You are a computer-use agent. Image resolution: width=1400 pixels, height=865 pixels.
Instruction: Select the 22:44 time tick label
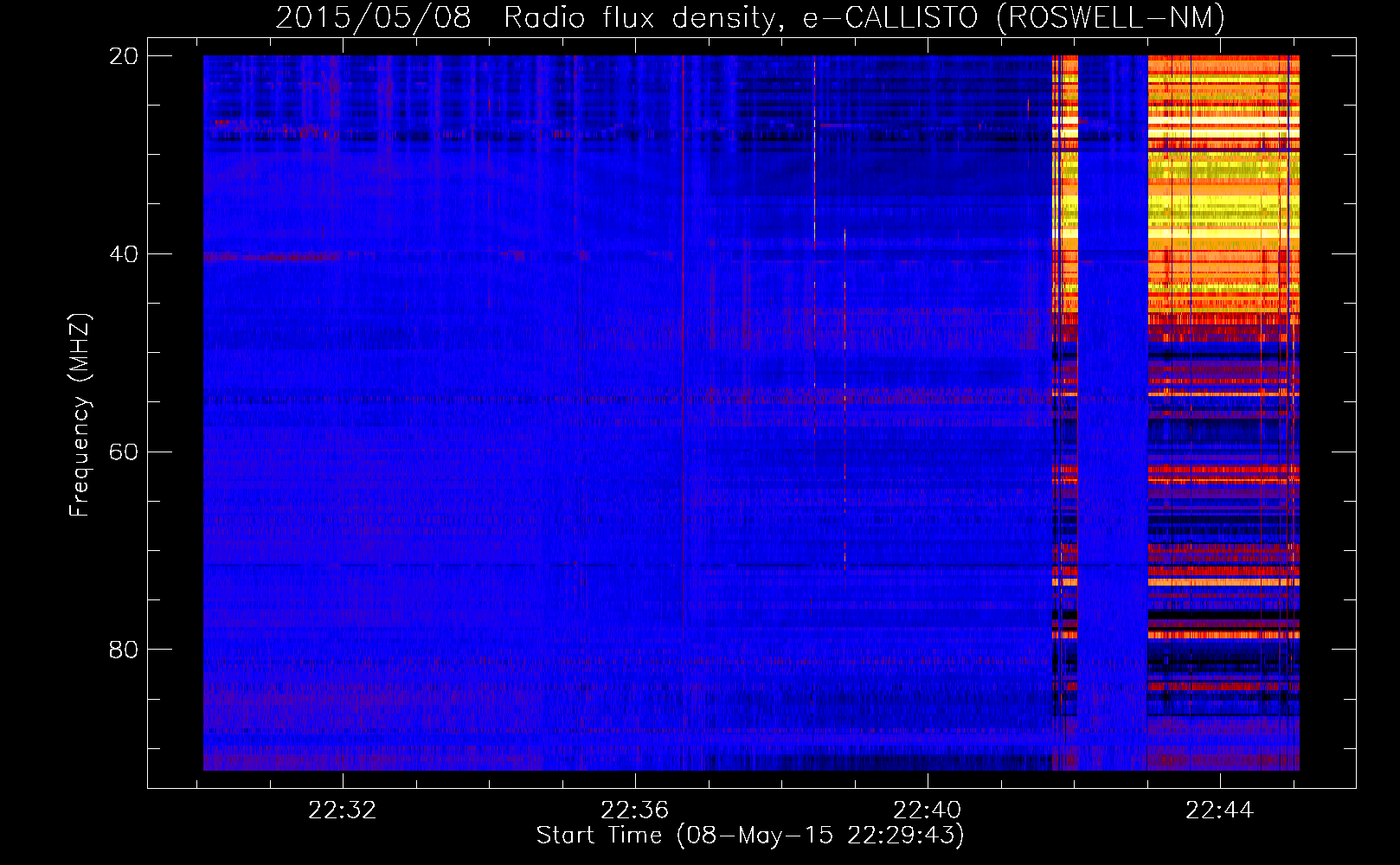click(1220, 811)
